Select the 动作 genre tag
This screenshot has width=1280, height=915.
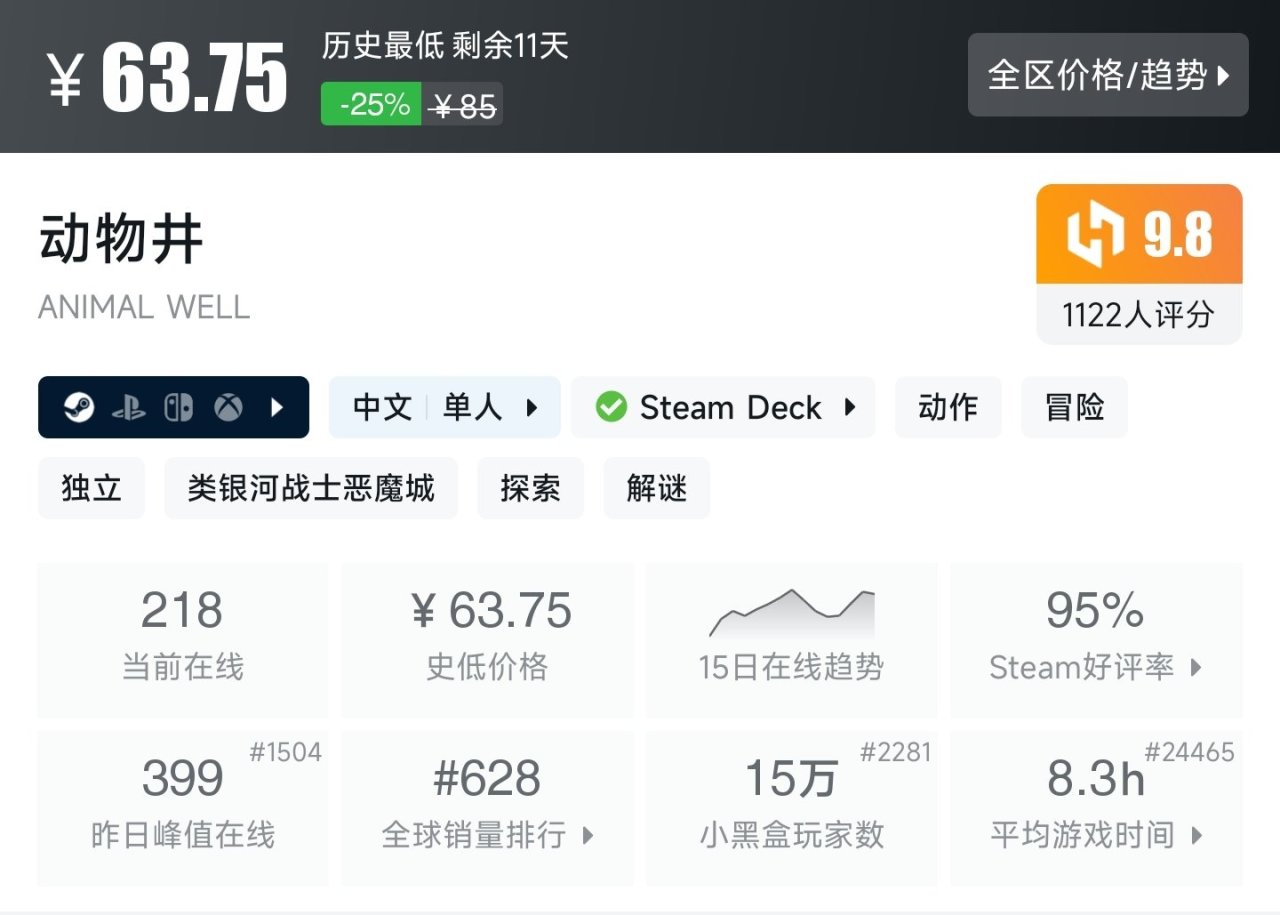point(947,408)
